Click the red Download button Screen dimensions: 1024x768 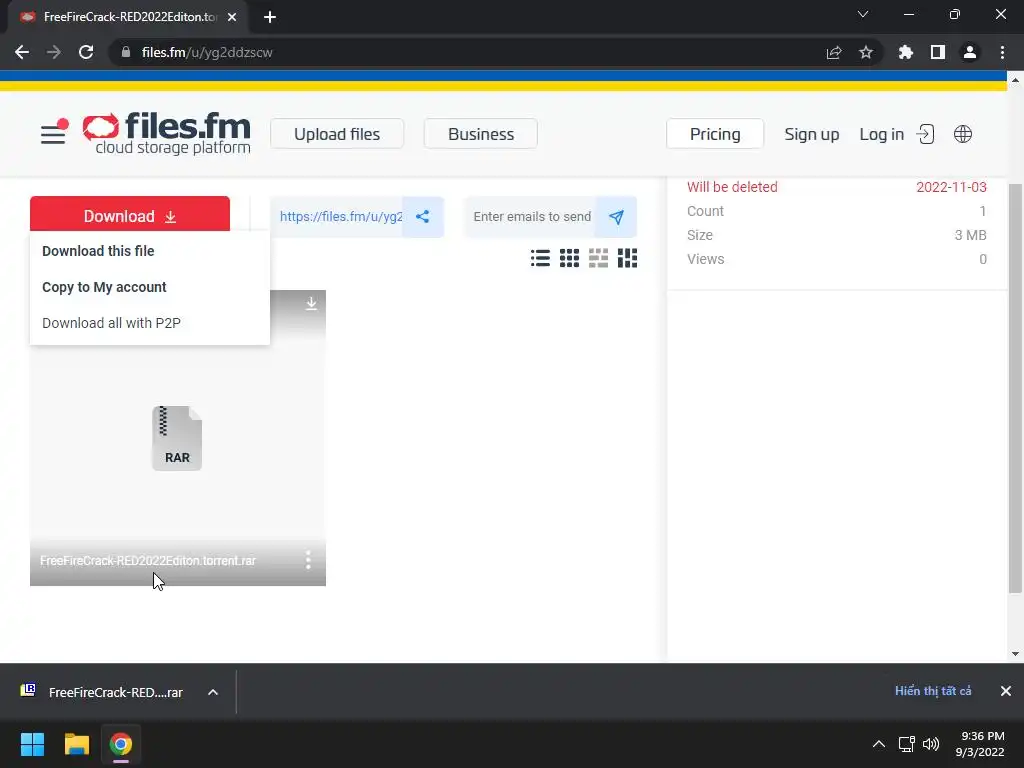130,214
